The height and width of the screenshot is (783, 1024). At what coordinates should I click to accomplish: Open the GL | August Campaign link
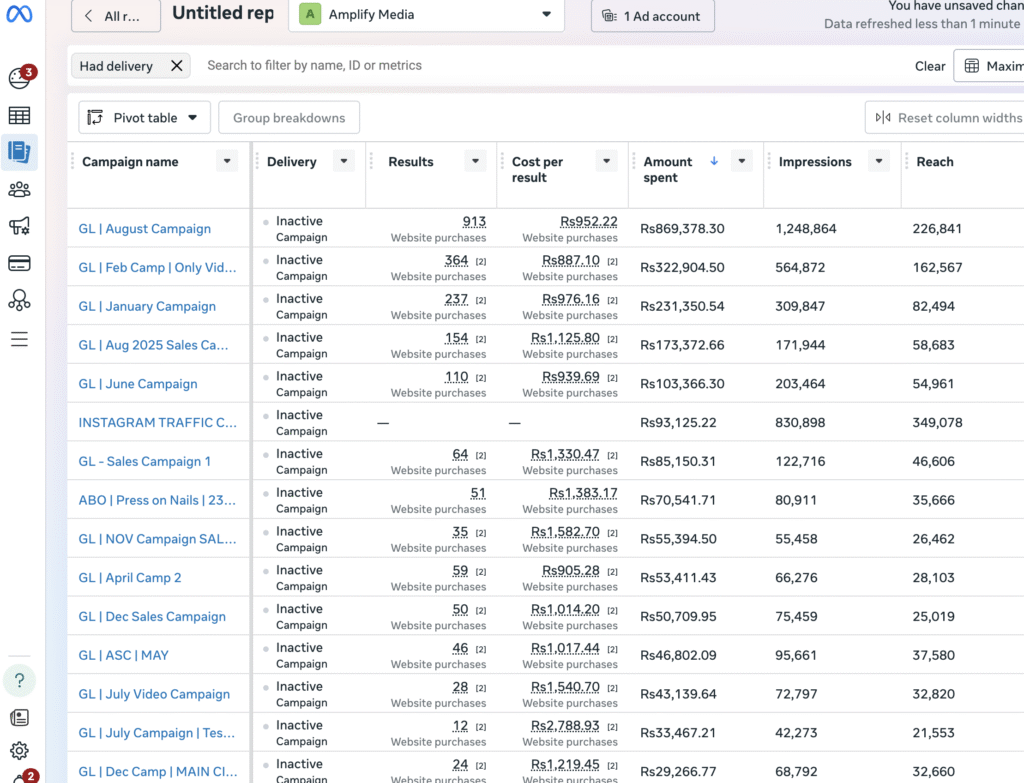[145, 229]
